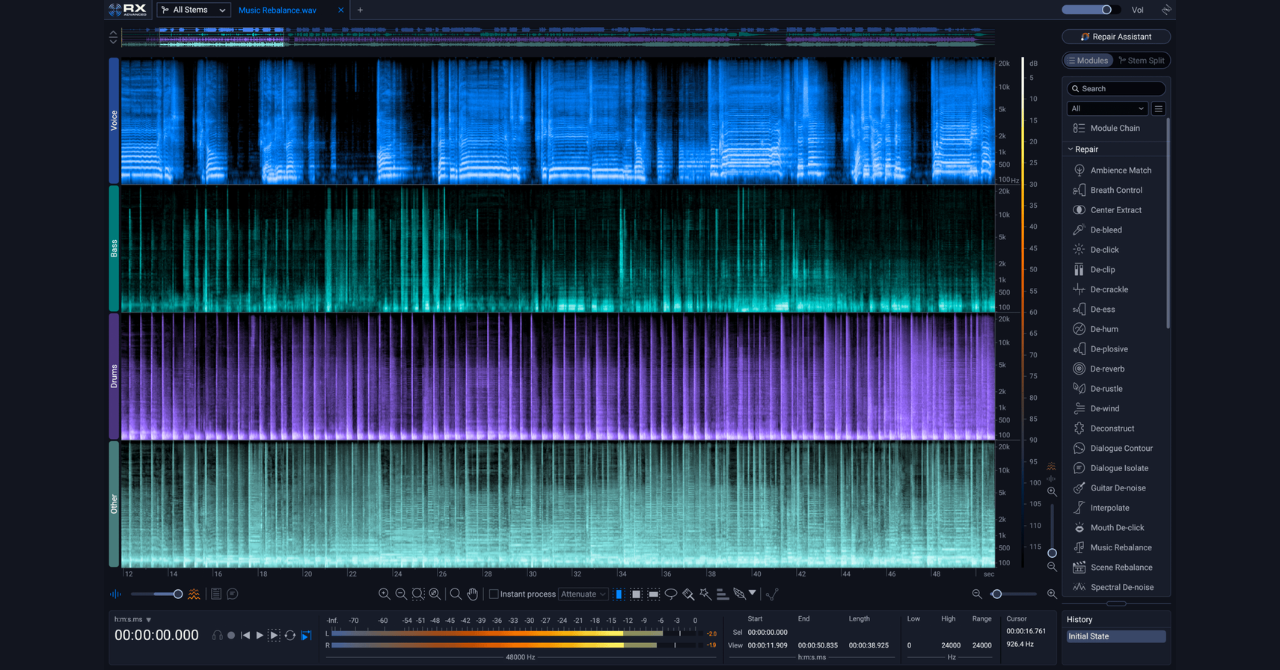This screenshot has height=670, width=1280.
Task: Expand the Attenuate process mode dropdown
Action: click(584, 594)
